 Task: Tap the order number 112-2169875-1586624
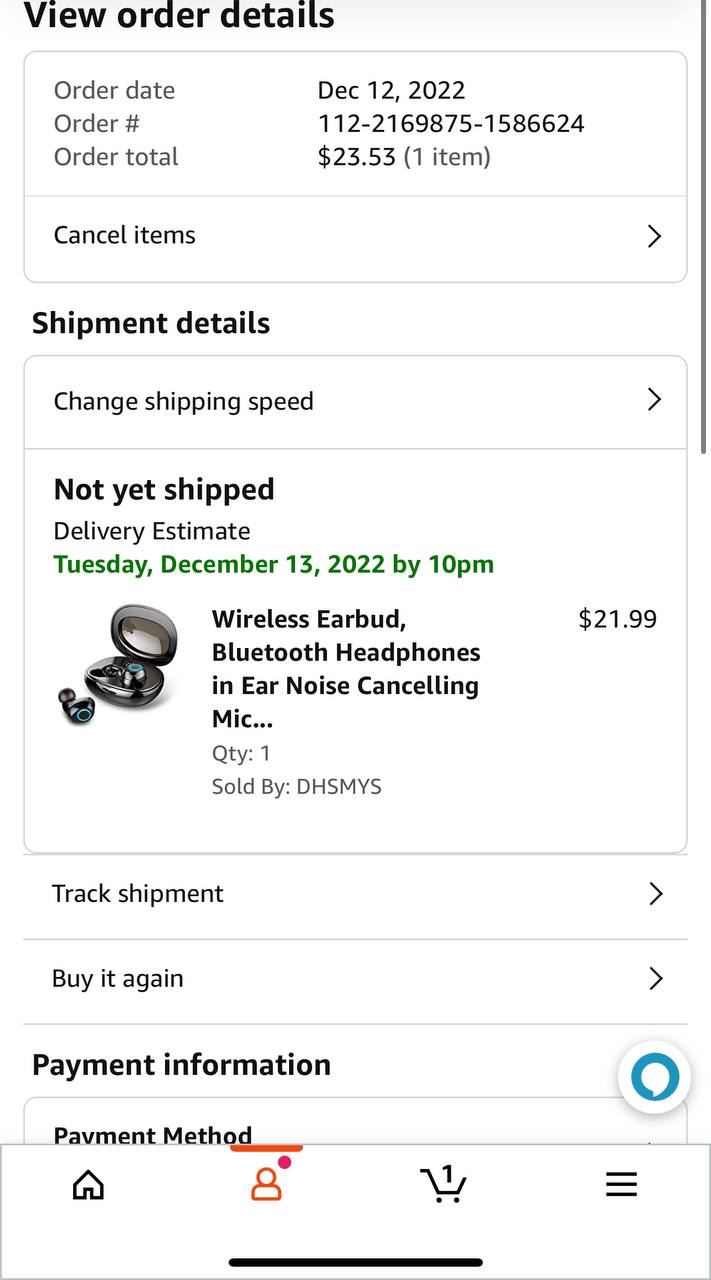[451, 124]
